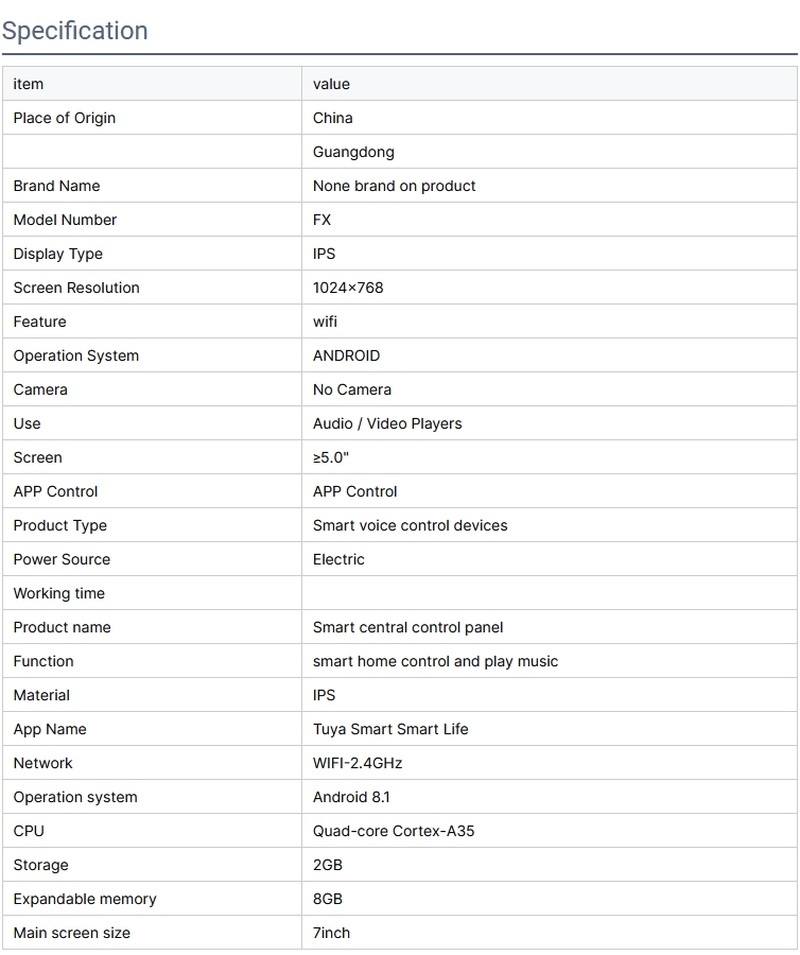Screen dimensions: 800x955
Task: Select the 'Place of Origin' cell
Action: coord(64,118)
